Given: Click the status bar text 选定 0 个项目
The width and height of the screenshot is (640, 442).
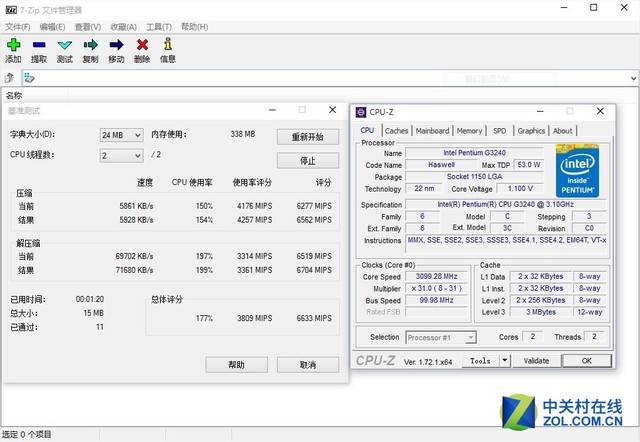Looking at the screenshot, I should click(27, 434).
